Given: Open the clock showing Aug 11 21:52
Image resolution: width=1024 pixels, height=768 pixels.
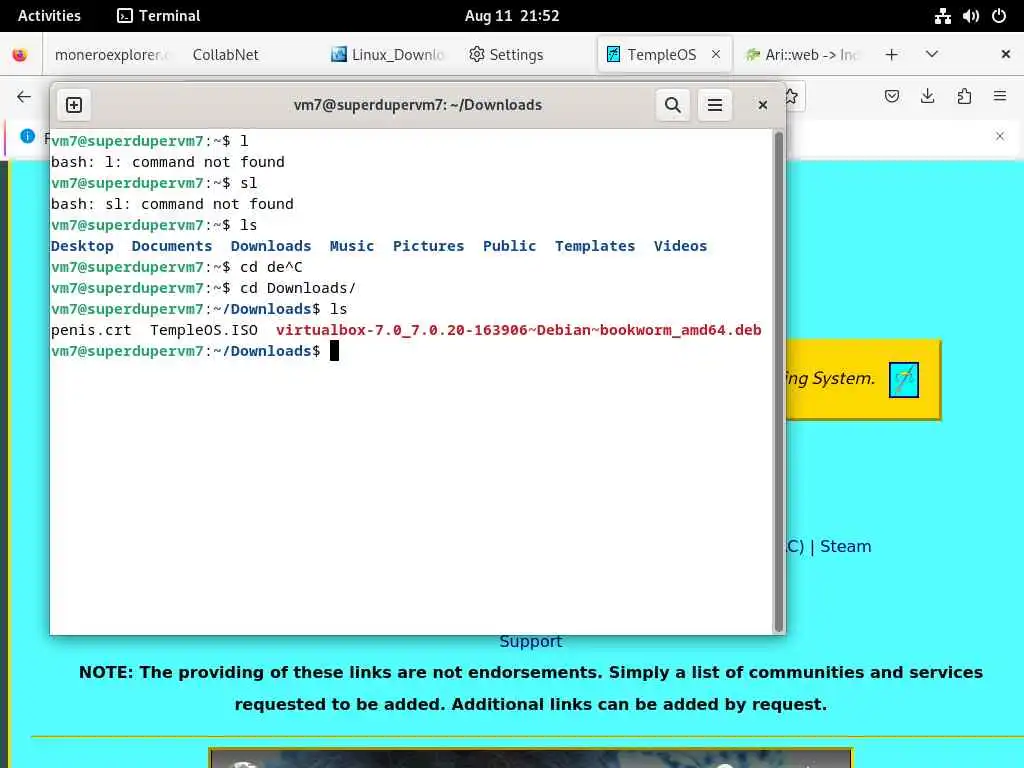Looking at the screenshot, I should pos(512,16).
